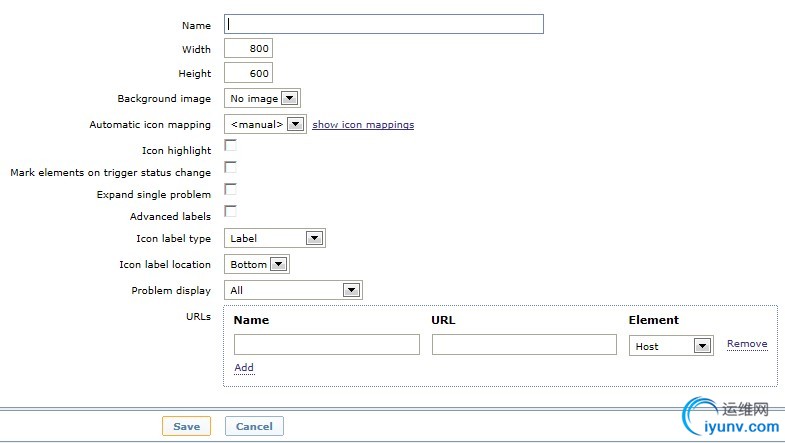Click the URL Name input field
The width and height of the screenshot is (785, 443).
pyautogui.click(x=327, y=344)
